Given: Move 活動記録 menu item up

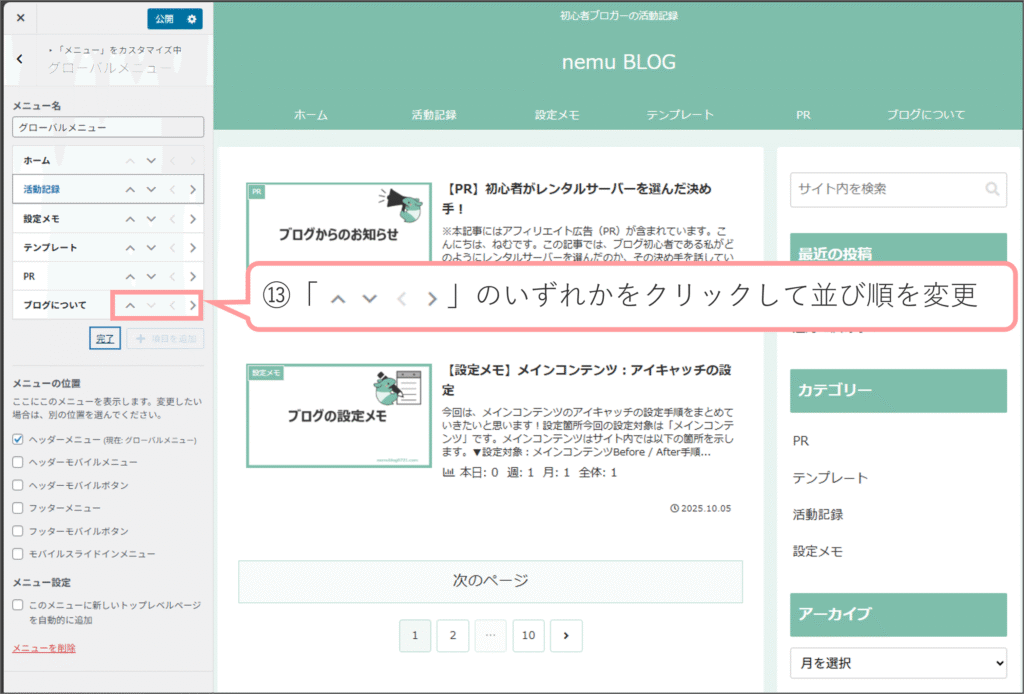Looking at the screenshot, I should (130, 189).
